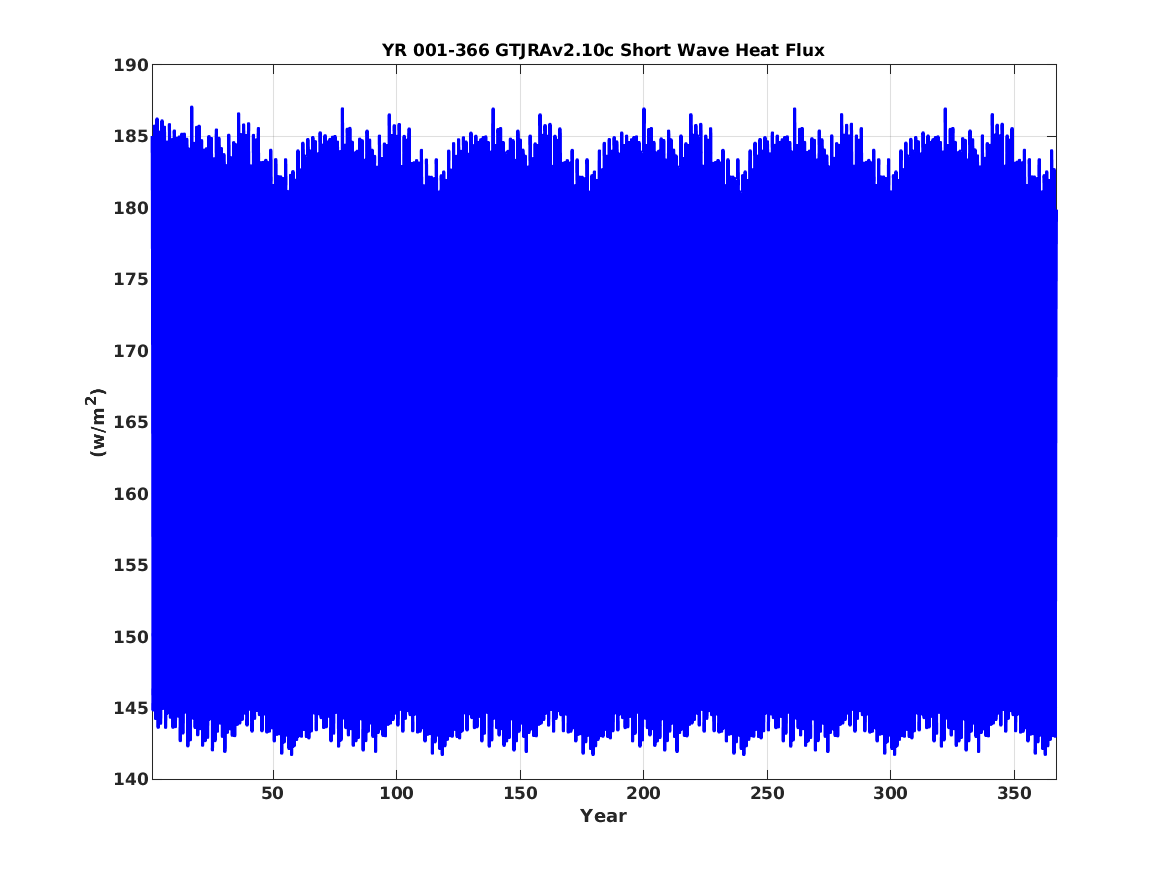Click the y-axis tick label '175'
Image resolution: width=1167 pixels, height=875 pixels.
click(x=130, y=279)
